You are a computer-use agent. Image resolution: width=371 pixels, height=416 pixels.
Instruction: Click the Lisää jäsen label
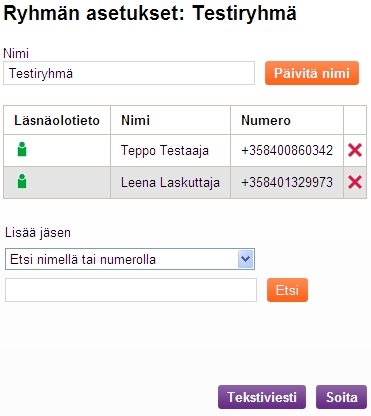coord(38,233)
